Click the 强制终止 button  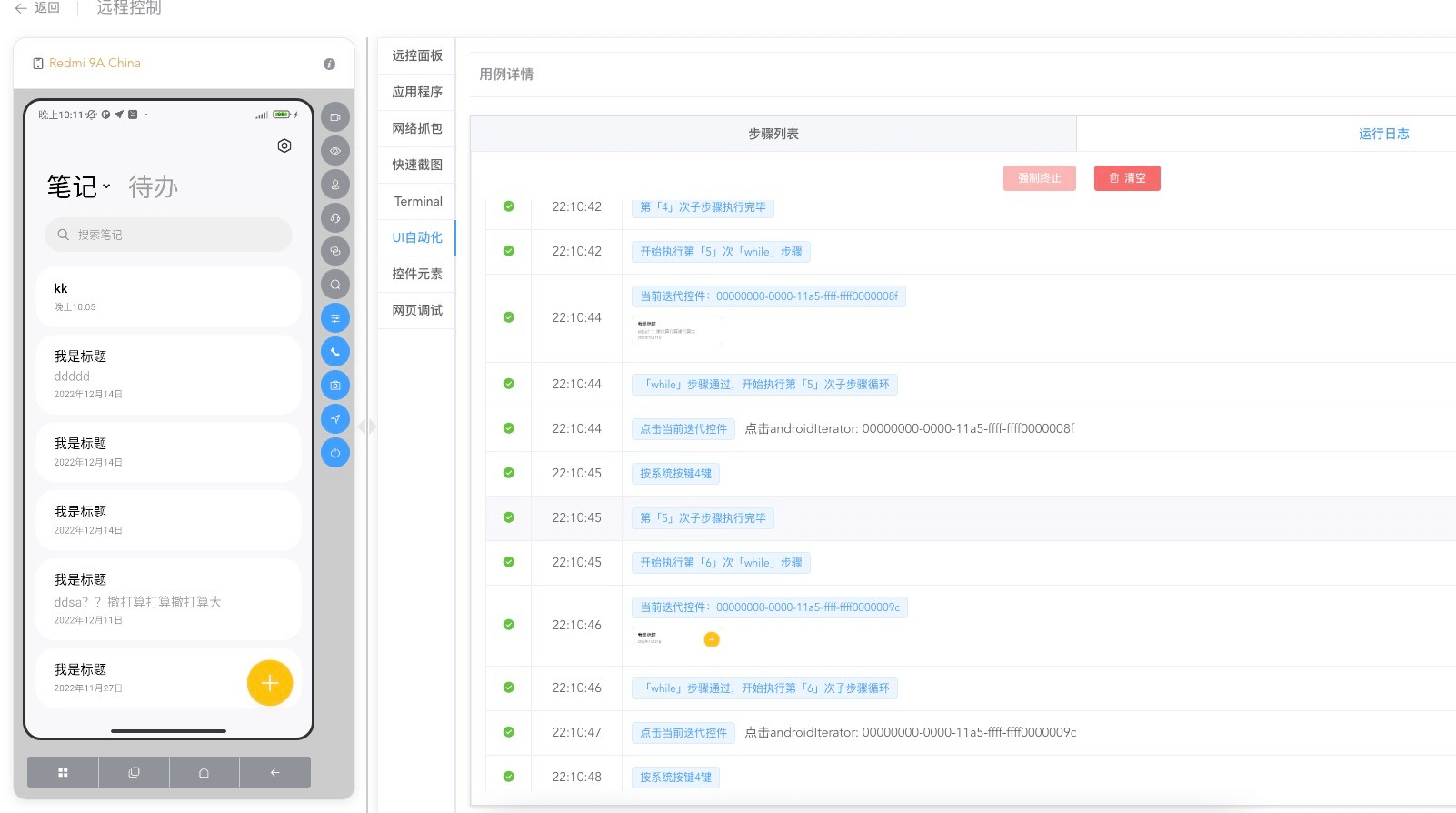(1039, 178)
